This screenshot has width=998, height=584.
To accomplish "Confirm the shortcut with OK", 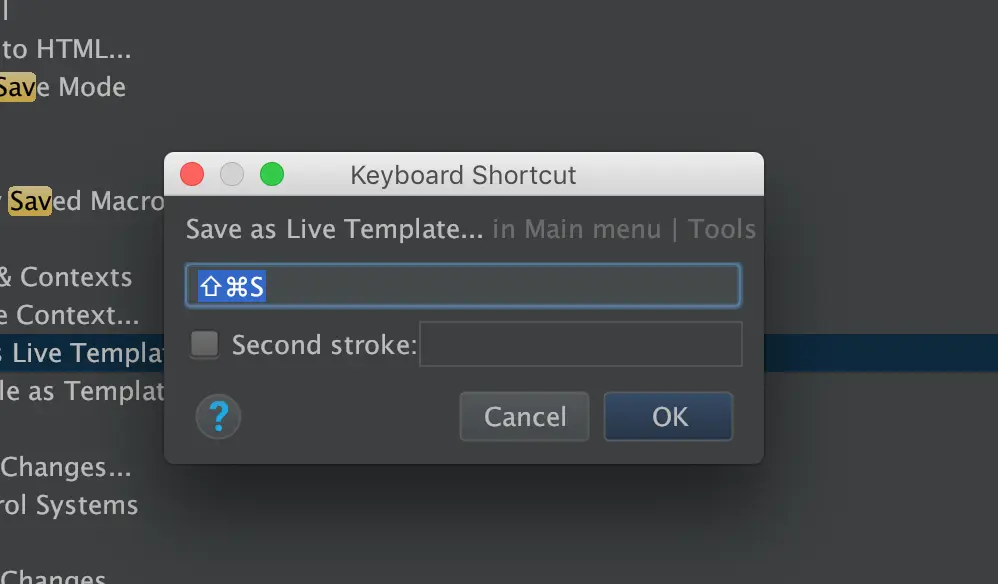I will pyautogui.click(x=668, y=416).
